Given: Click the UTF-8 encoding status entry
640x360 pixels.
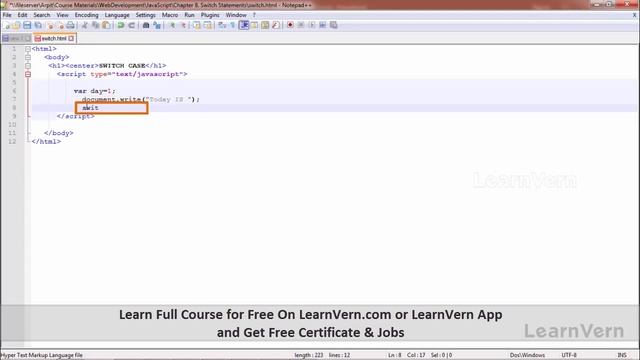Looking at the screenshot, I should [x=569, y=355].
